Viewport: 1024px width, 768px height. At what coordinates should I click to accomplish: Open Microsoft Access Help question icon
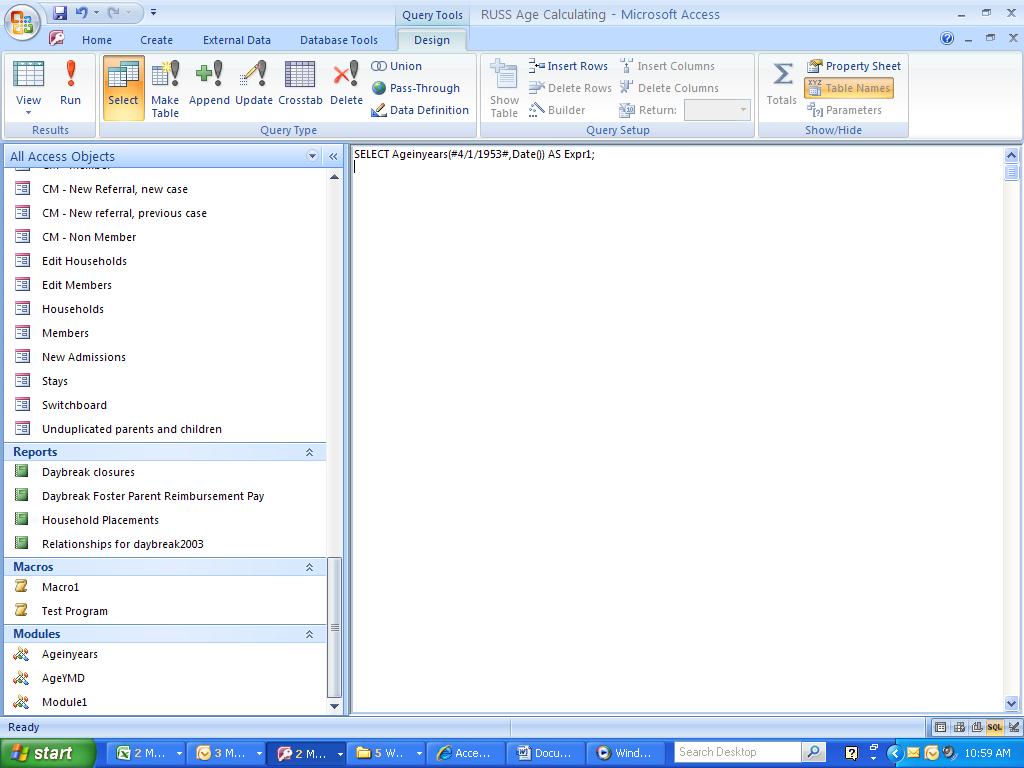point(947,39)
